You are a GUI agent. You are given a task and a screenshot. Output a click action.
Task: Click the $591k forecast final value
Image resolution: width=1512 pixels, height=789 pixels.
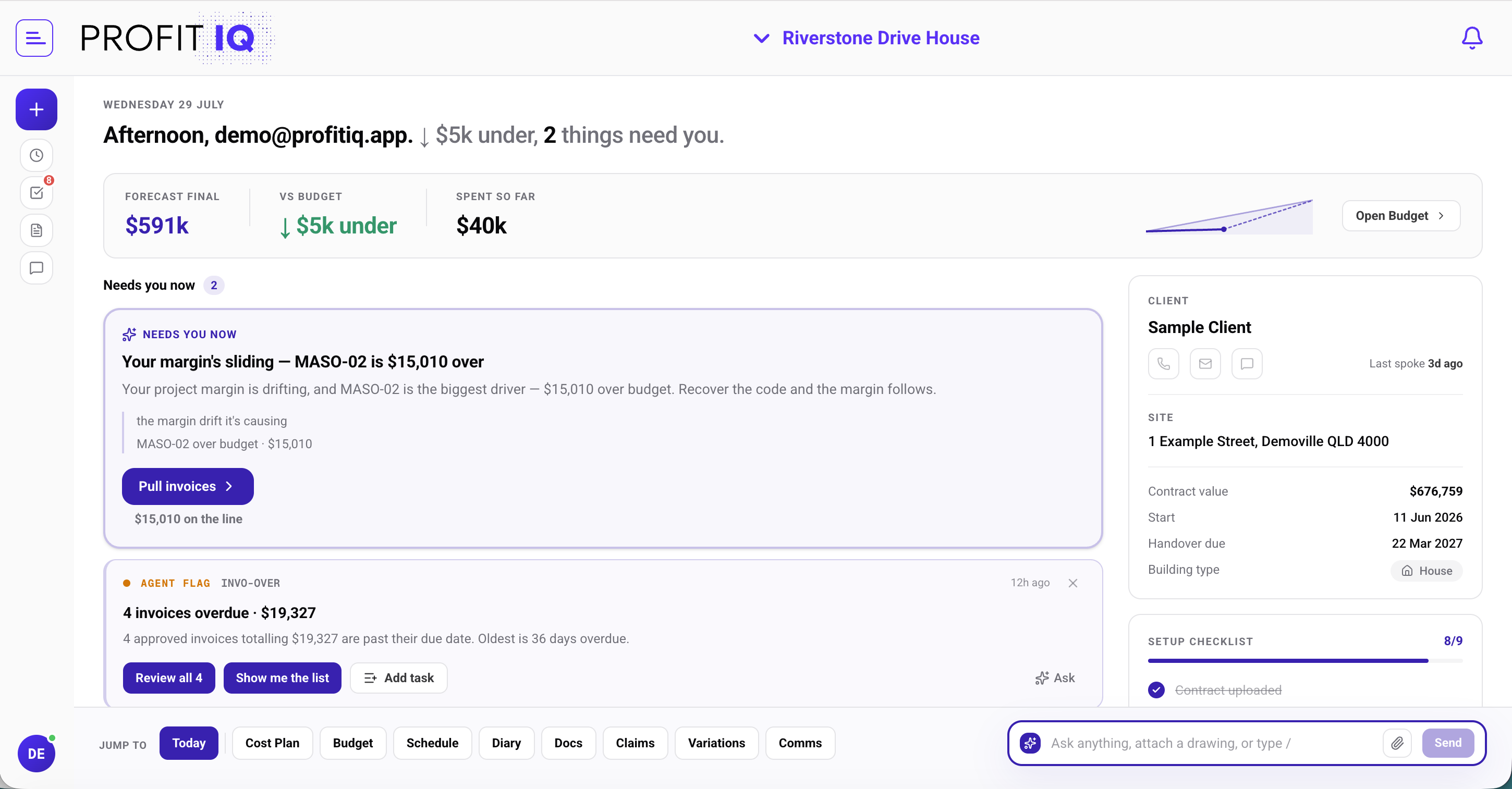(x=157, y=226)
